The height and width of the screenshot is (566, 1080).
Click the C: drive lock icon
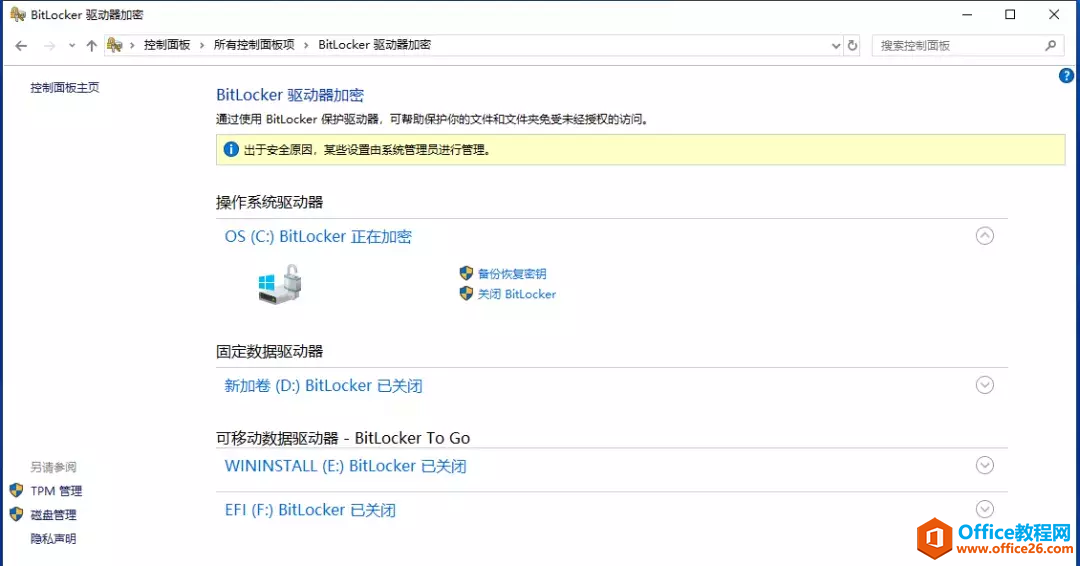(280, 284)
